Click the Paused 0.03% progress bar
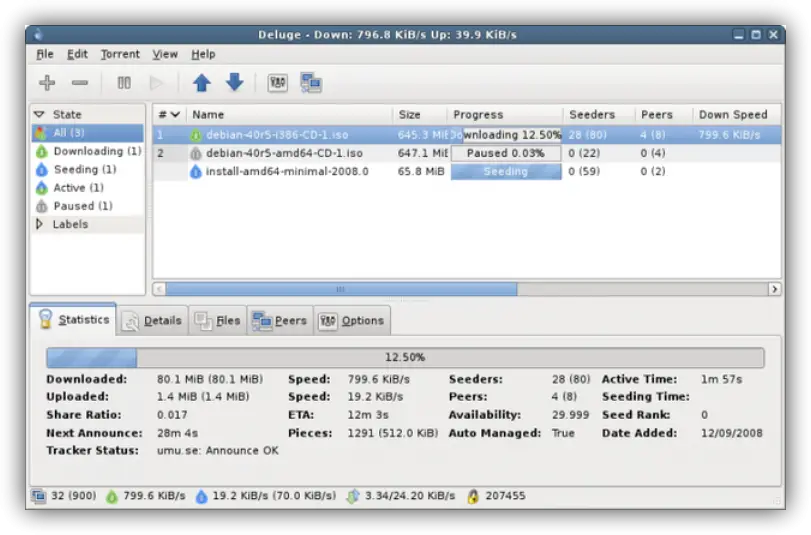 pyautogui.click(x=506, y=153)
